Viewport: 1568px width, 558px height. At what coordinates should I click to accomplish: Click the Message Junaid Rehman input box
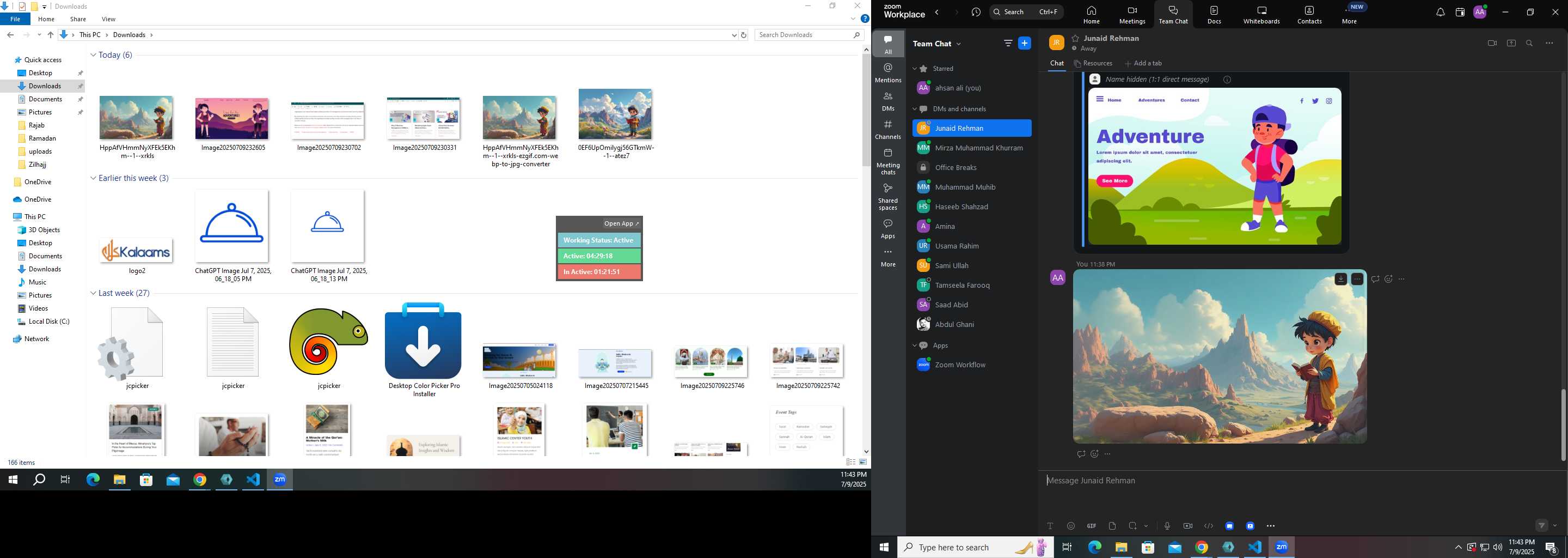tap(1302, 481)
